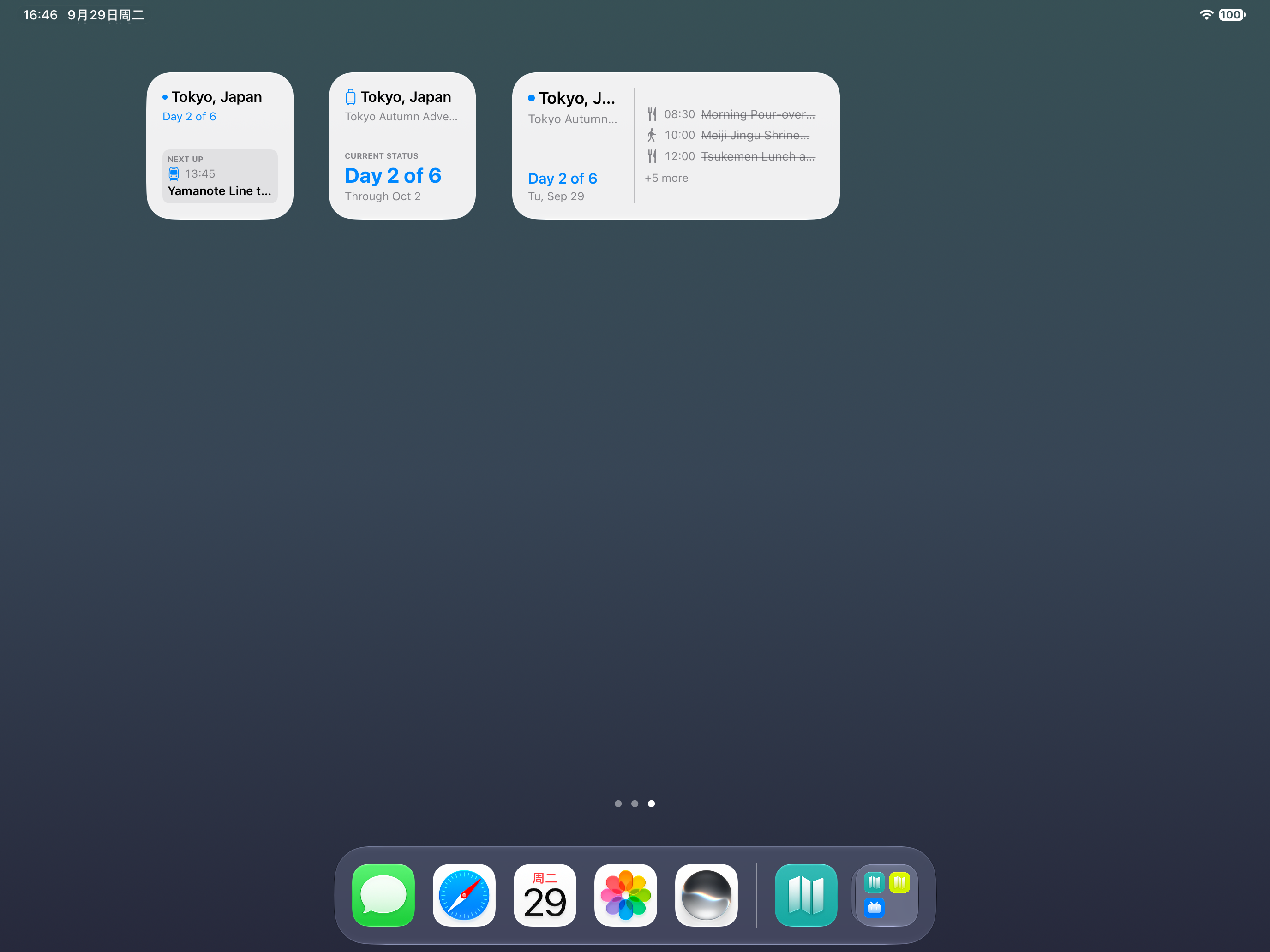The height and width of the screenshot is (952, 1270).
Task: Open recent apps folder in dock
Action: coord(887,895)
